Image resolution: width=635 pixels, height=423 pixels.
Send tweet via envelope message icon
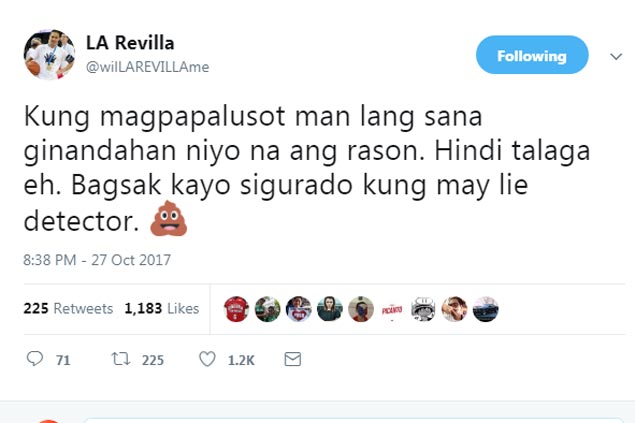[x=292, y=359]
